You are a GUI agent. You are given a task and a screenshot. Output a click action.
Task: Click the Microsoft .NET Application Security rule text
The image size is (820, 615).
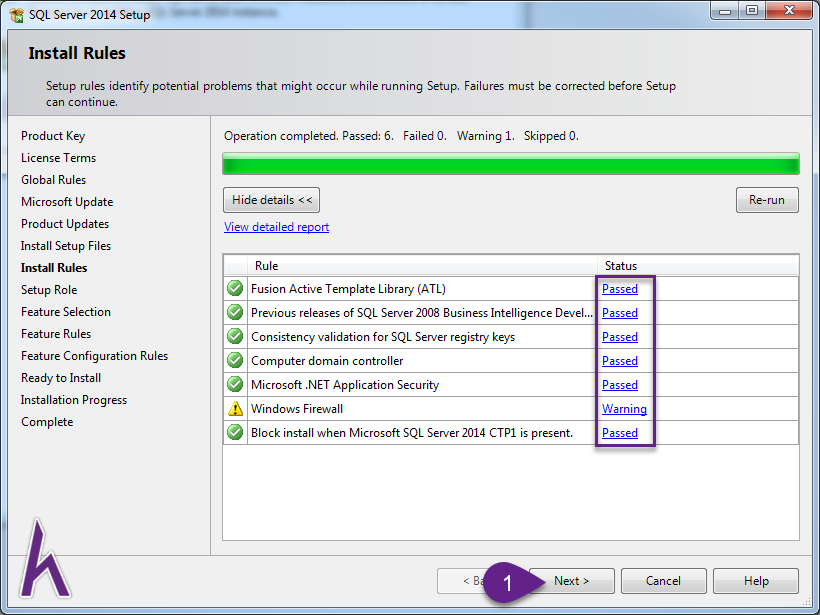pyautogui.click(x=345, y=385)
